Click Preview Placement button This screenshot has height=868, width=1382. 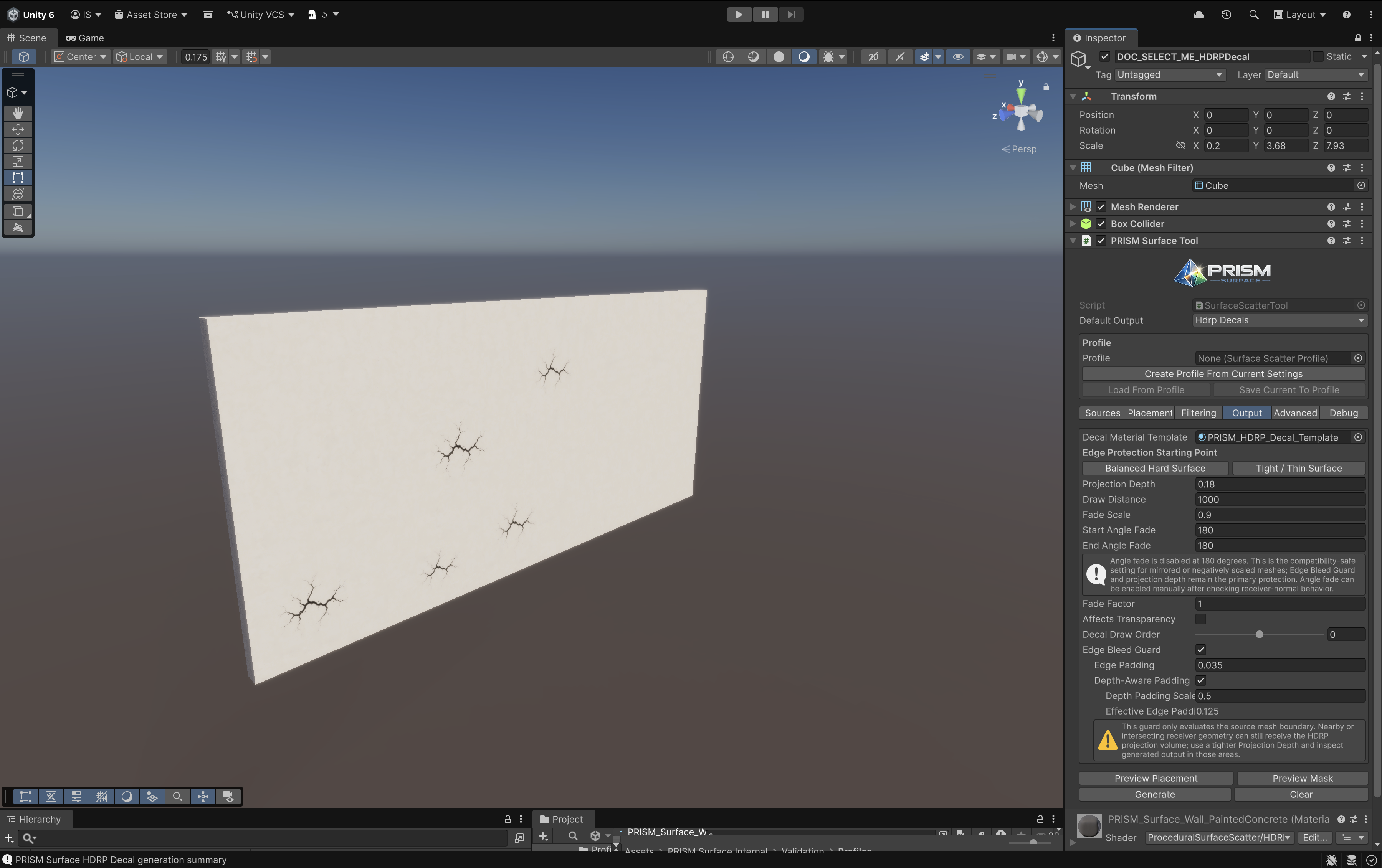pyautogui.click(x=1156, y=778)
